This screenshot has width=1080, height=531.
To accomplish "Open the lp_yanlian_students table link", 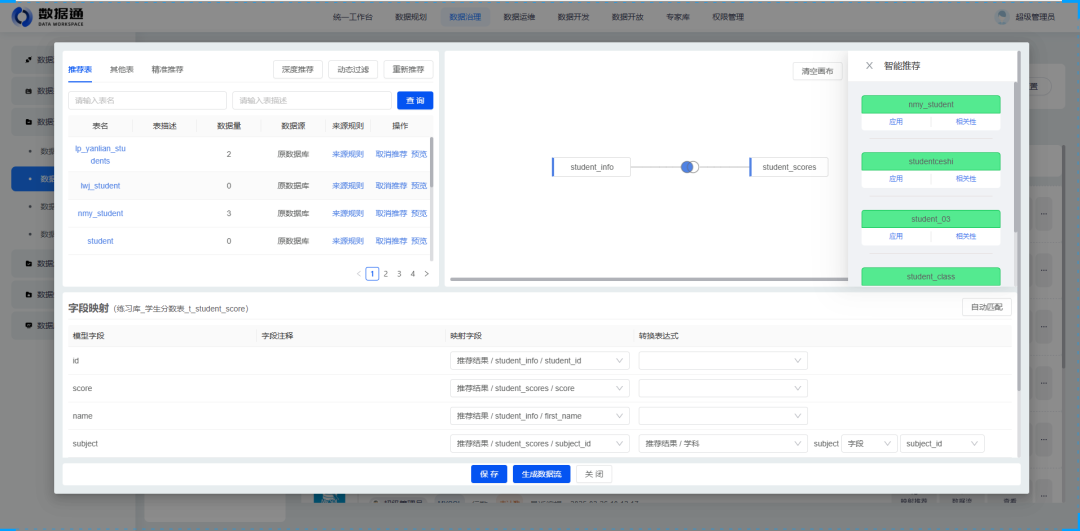I will pyautogui.click(x=101, y=154).
